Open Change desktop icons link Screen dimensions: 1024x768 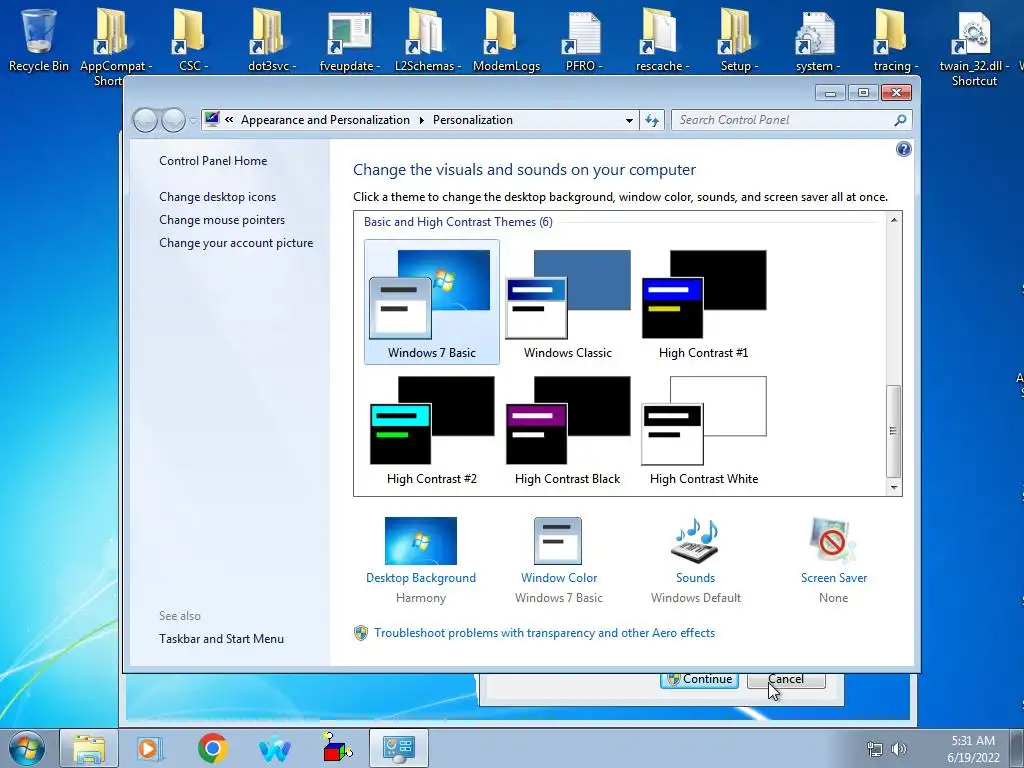coord(217,197)
